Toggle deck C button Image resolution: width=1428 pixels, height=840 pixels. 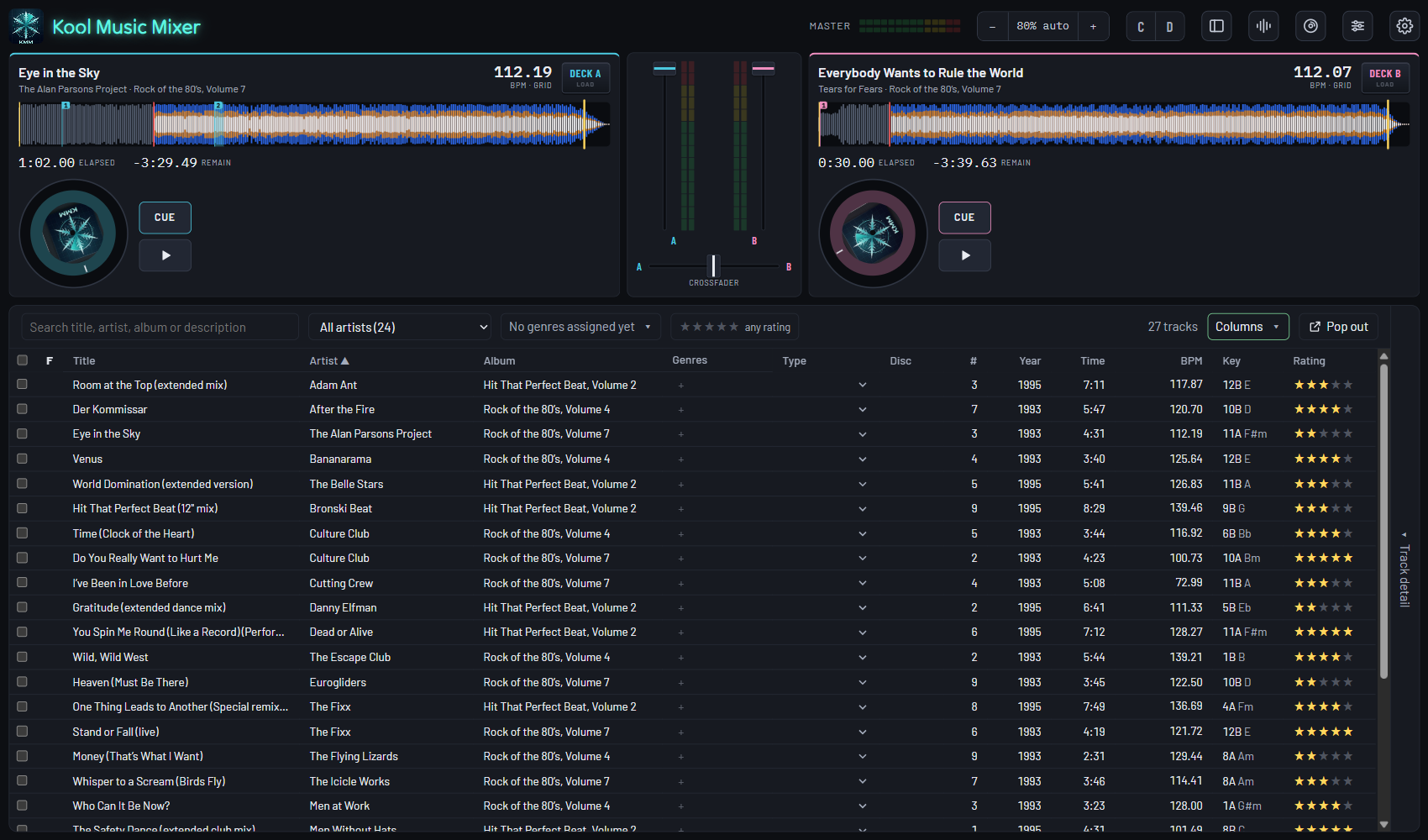1140,26
